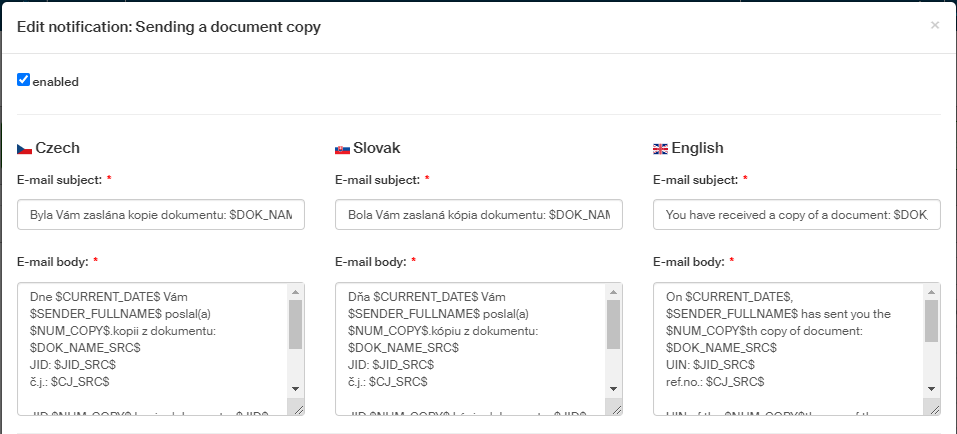Focus the Czech e-mail subject field
This screenshot has width=957, height=434.
tap(160, 215)
